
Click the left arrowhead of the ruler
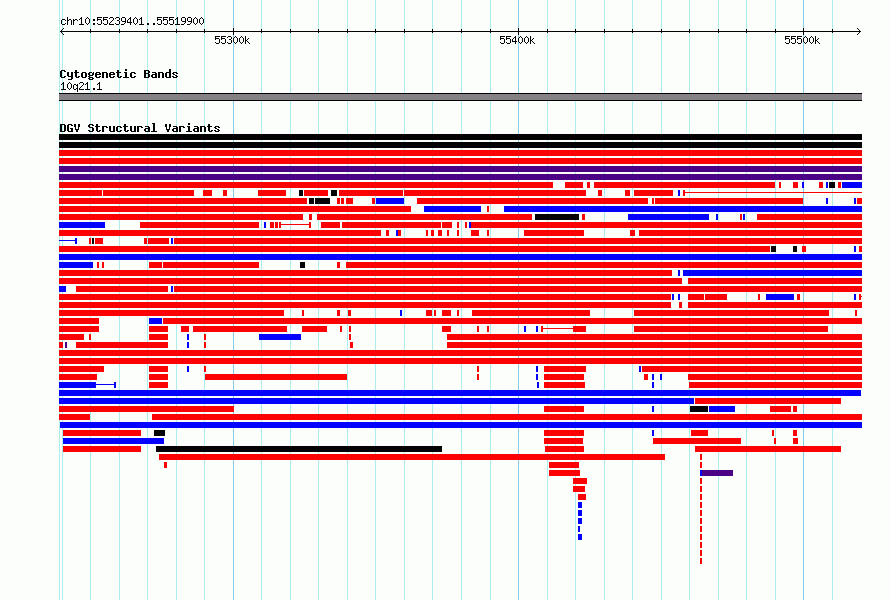tap(62, 31)
